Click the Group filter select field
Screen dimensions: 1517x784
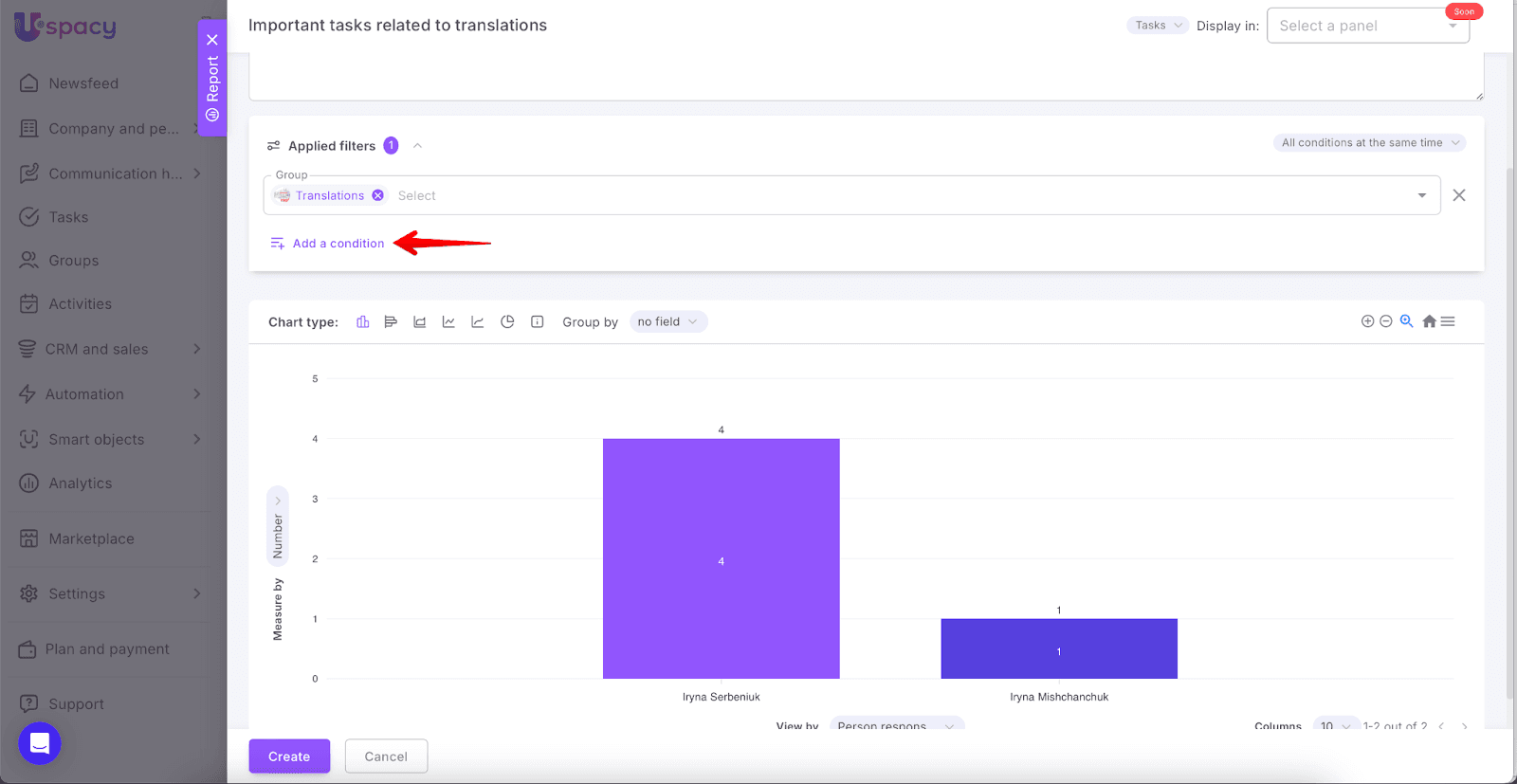click(x=853, y=195)
